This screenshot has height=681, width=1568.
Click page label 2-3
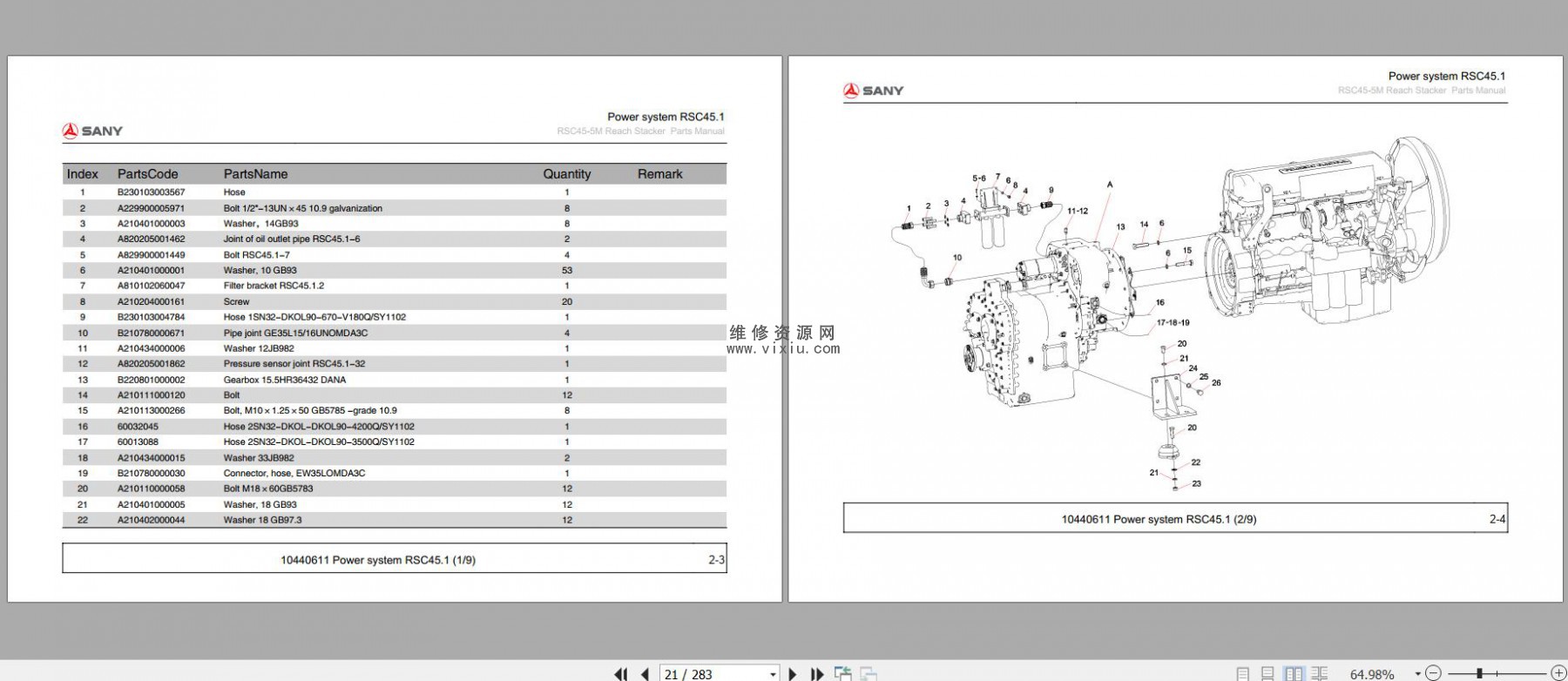coord(716,560)
